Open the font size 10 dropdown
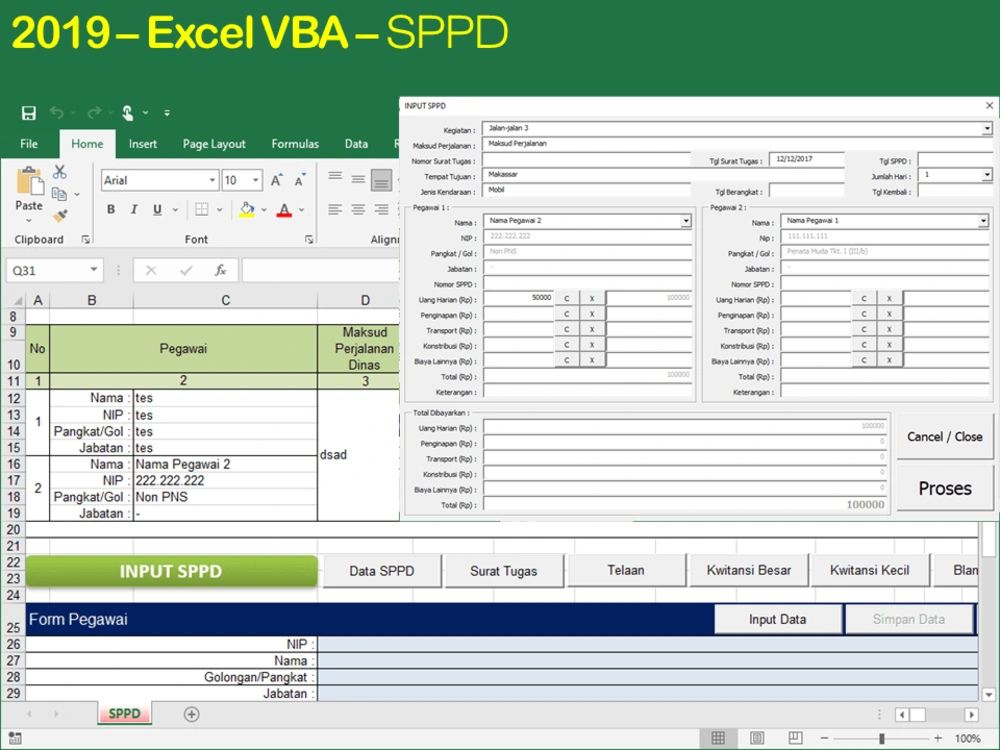Viewport: 1000px width, 750px height. (x=255, y=180)
